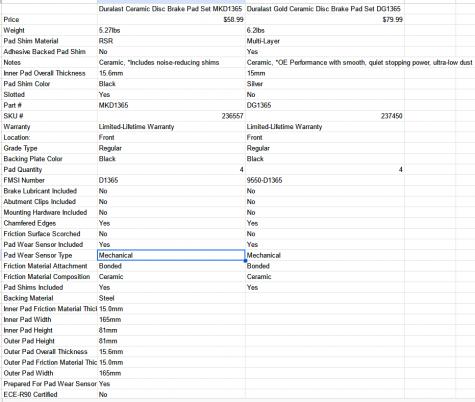
Task: Select the 6.2lbs weight cell
Action: click(x=325, y=30)
